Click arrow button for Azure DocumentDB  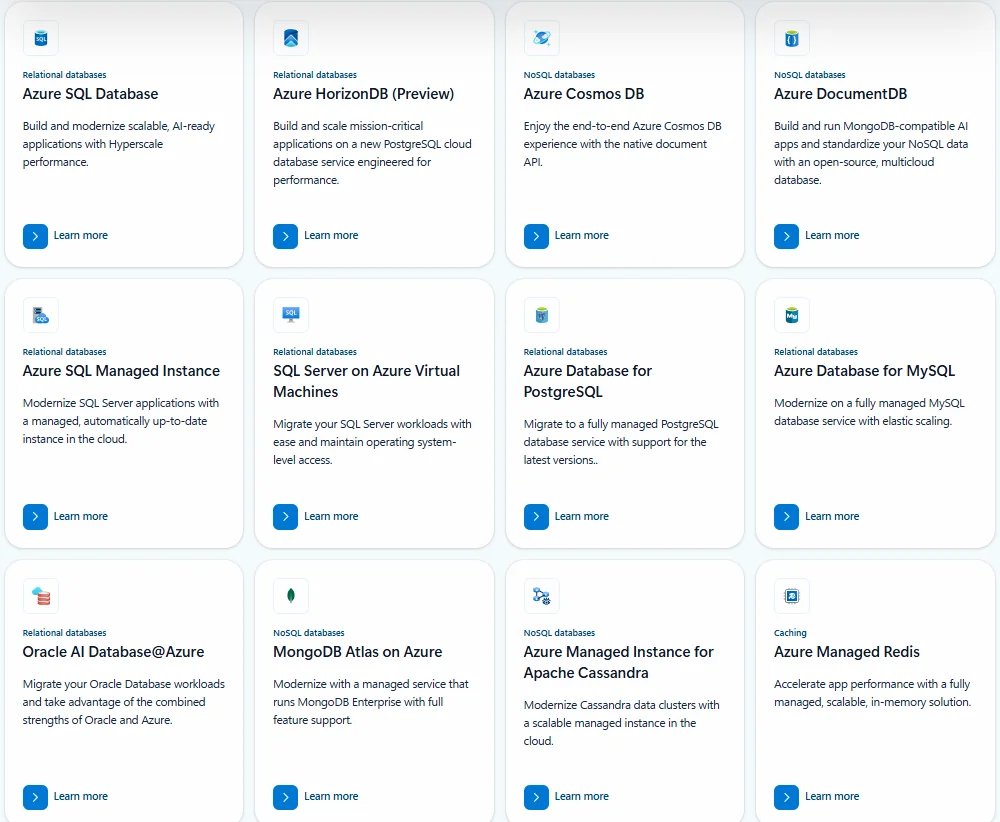(x=786, y=236)
